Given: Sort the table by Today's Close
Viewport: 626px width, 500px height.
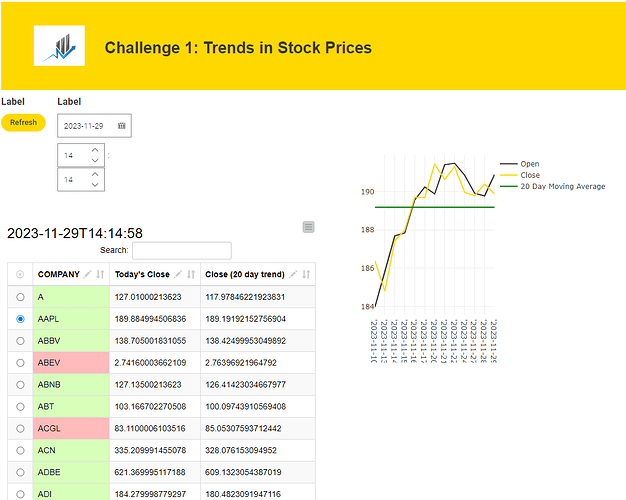Looking at the screenshot, I should [191, 274].
